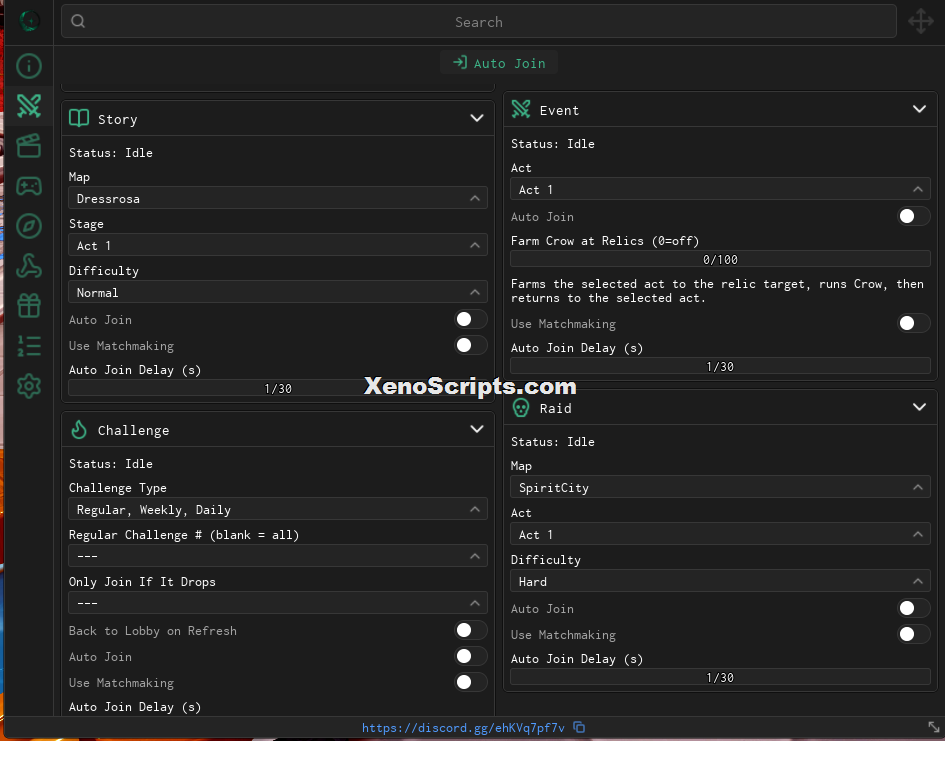Click the Raid section title
The width and height of the screenshot is (945, 771).
[x=555, y=409]
